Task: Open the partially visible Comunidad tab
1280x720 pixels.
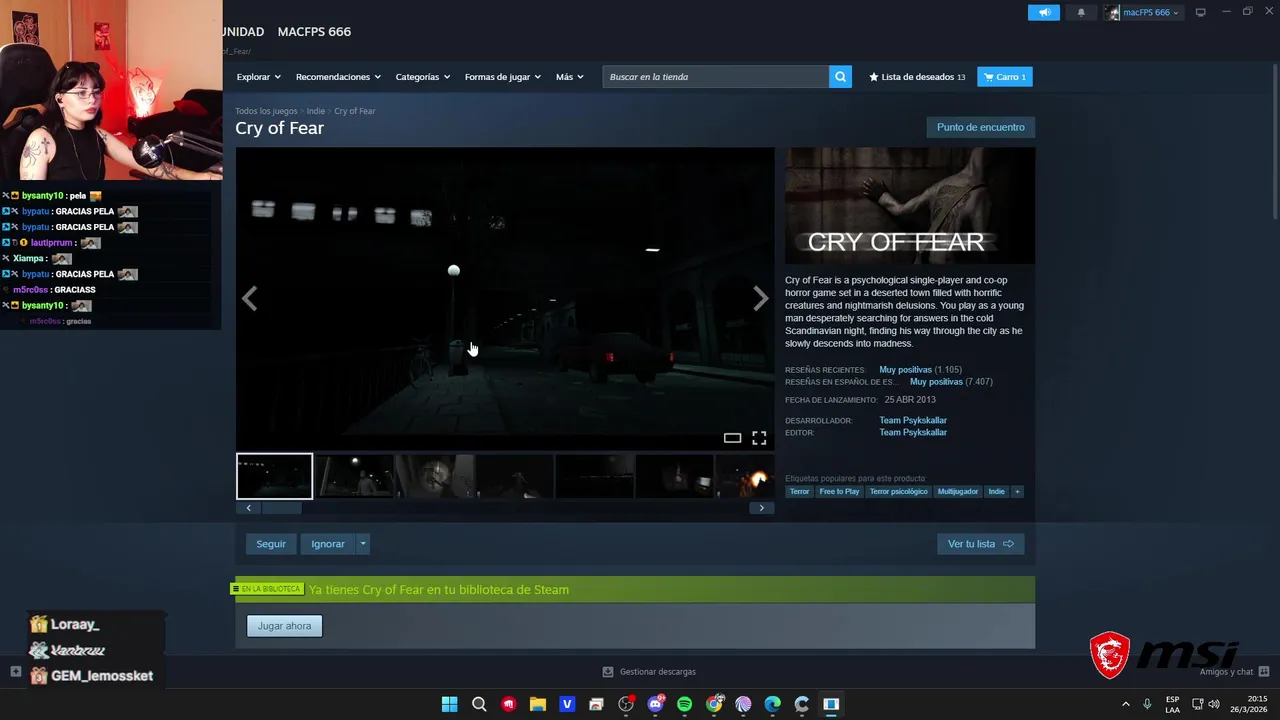Action: coord(244,32)
